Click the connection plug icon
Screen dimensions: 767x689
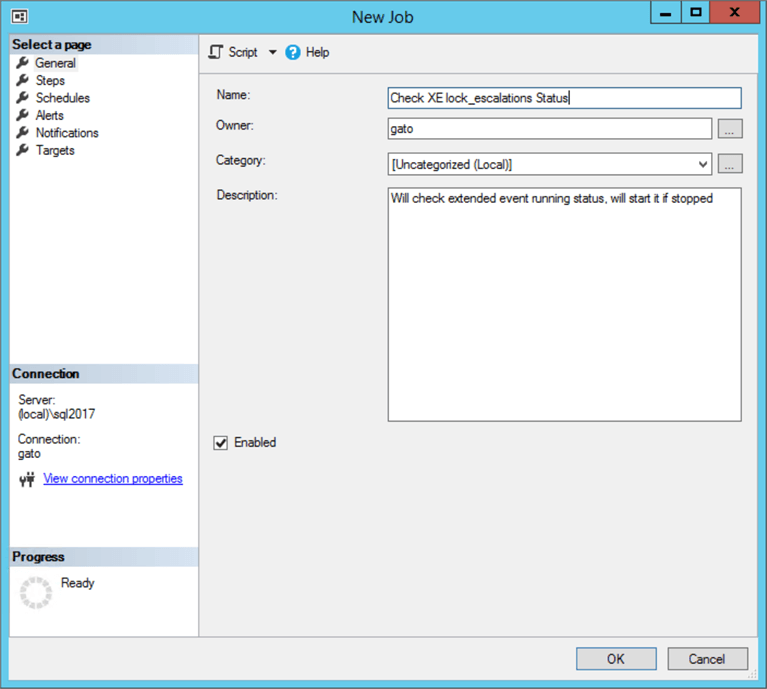tap(27, 479)
